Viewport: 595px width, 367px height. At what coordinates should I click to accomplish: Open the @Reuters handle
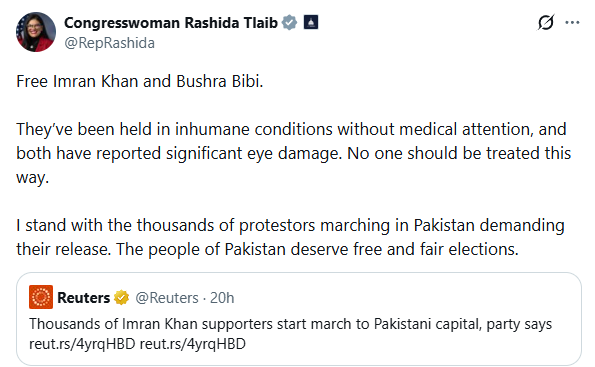[x=167, y=298]
